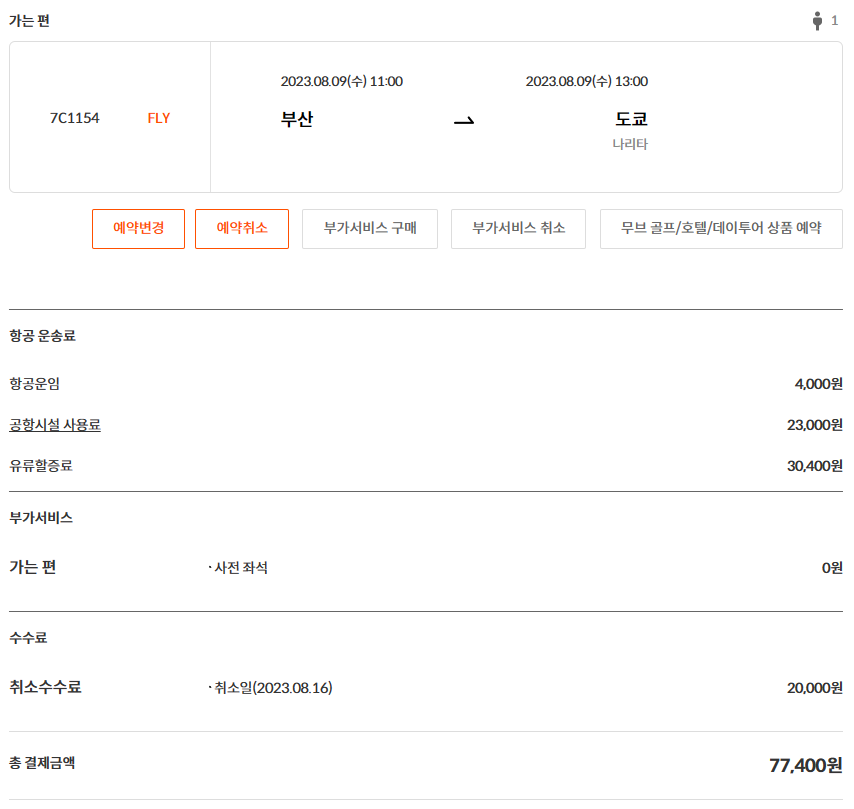Click the flight direction arrow icon
The image size is (854, 809).
pos(464,120)
